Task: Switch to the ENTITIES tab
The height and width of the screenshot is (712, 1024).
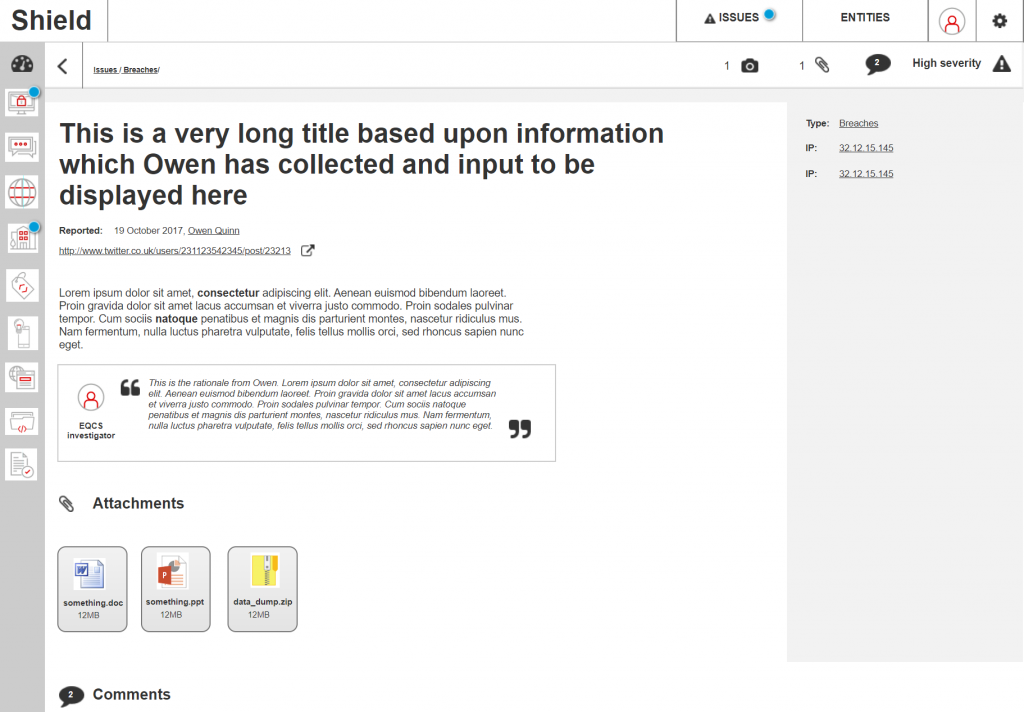Action: [865, 18]
